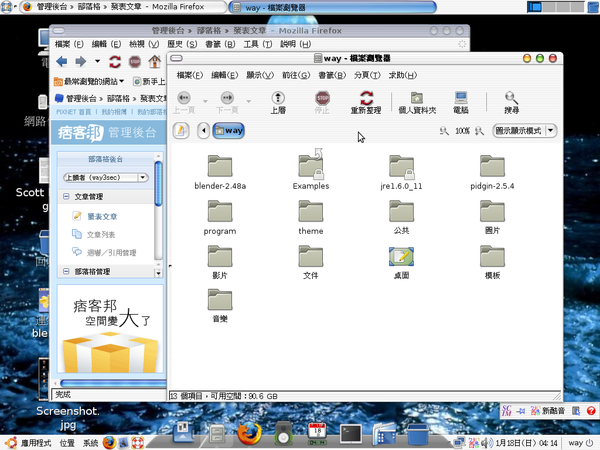The width and height of the screenshot is (600, 450).
Task: Open the 迴響／引用管理 link
Action: tap(111, 253)
